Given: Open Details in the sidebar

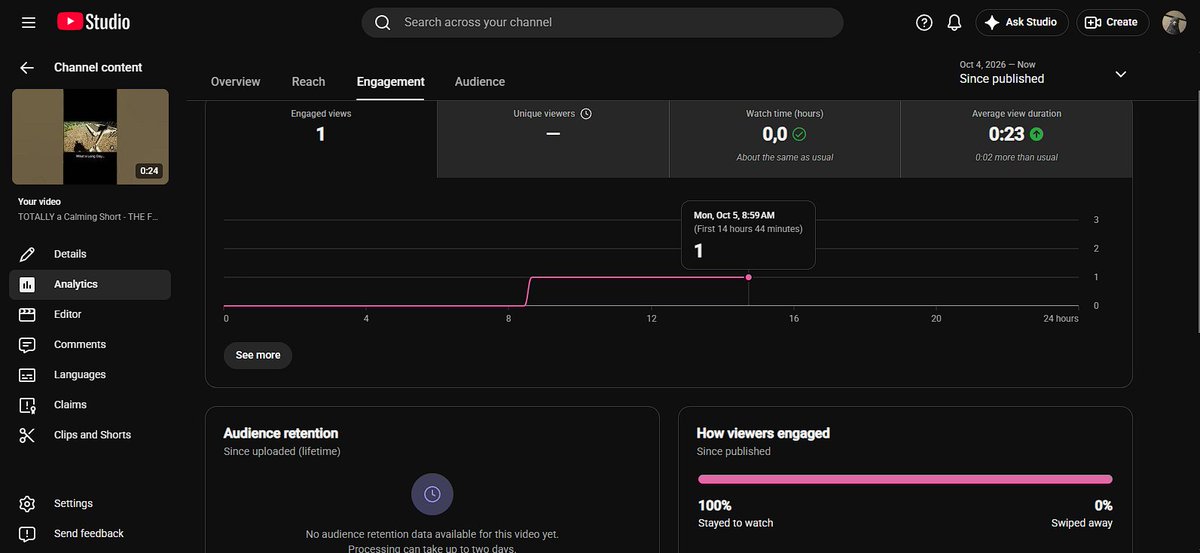Looking at the screenshot, I should point(90,254).
